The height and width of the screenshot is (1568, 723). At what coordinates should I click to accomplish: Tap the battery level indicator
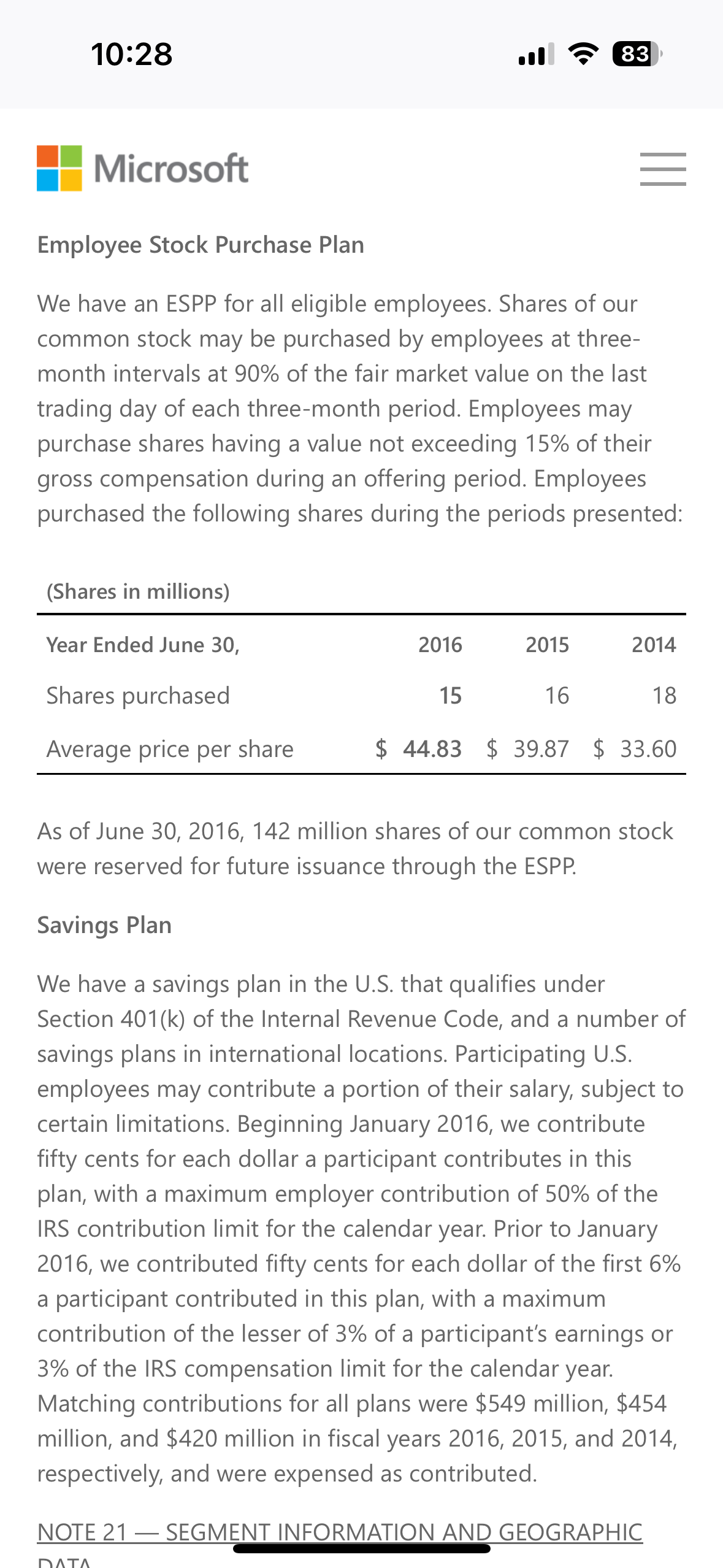pyautogui.click(x=637, y=54)
